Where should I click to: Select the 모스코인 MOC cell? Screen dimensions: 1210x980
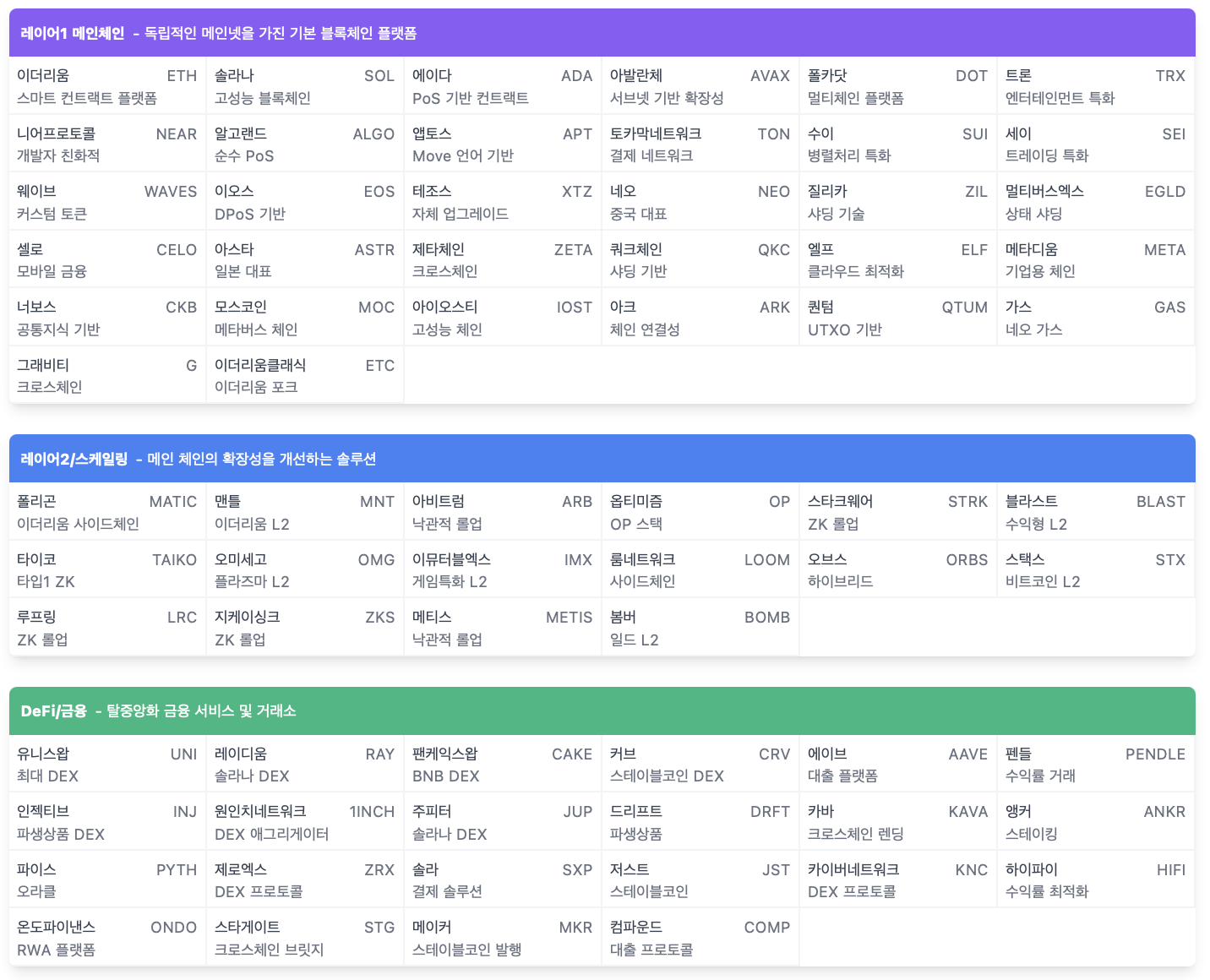pyautogui.click(x=305, y=318)
